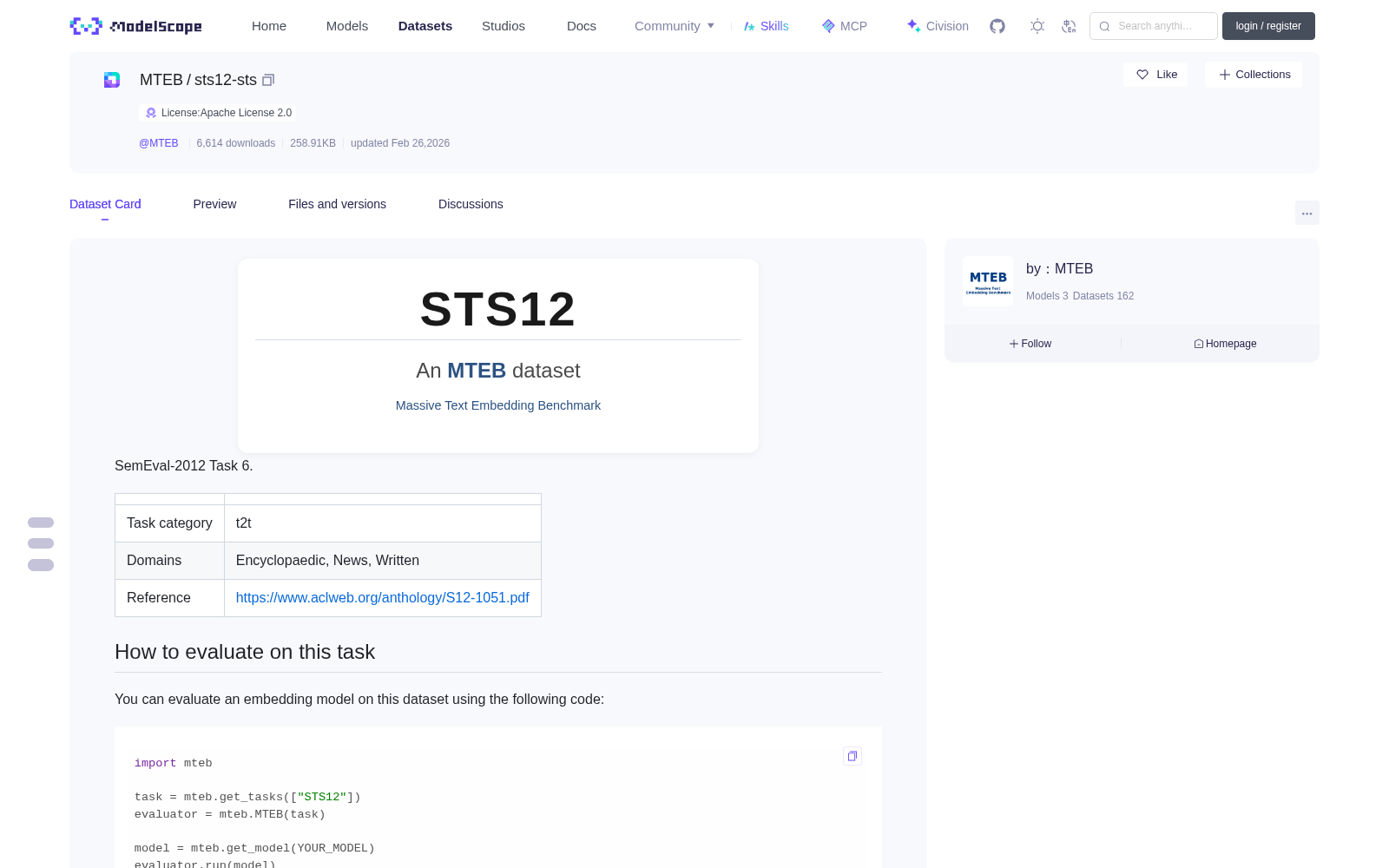
Task: Switch to the Discussions tab
Action: tap(471, 204)
